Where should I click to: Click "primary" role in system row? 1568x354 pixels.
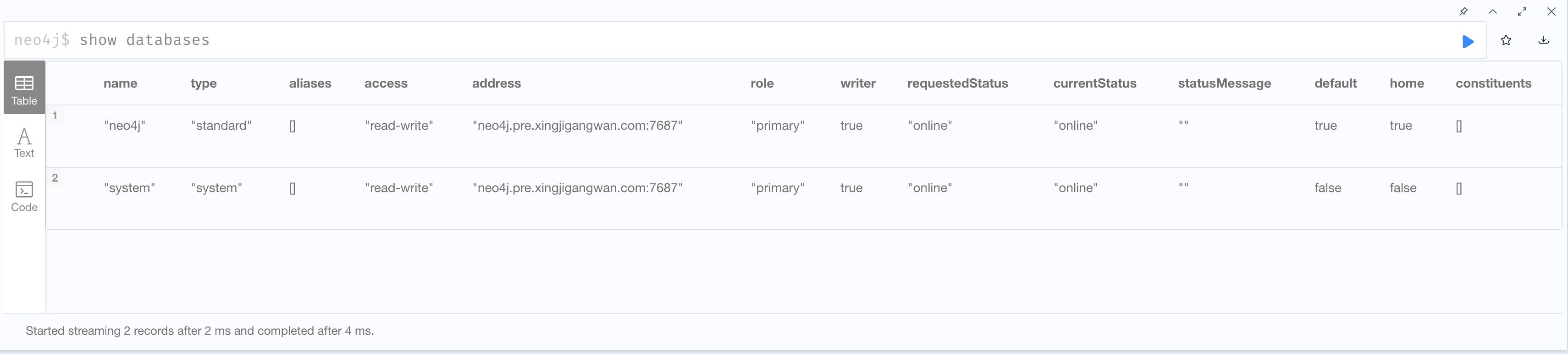point(777,188)
